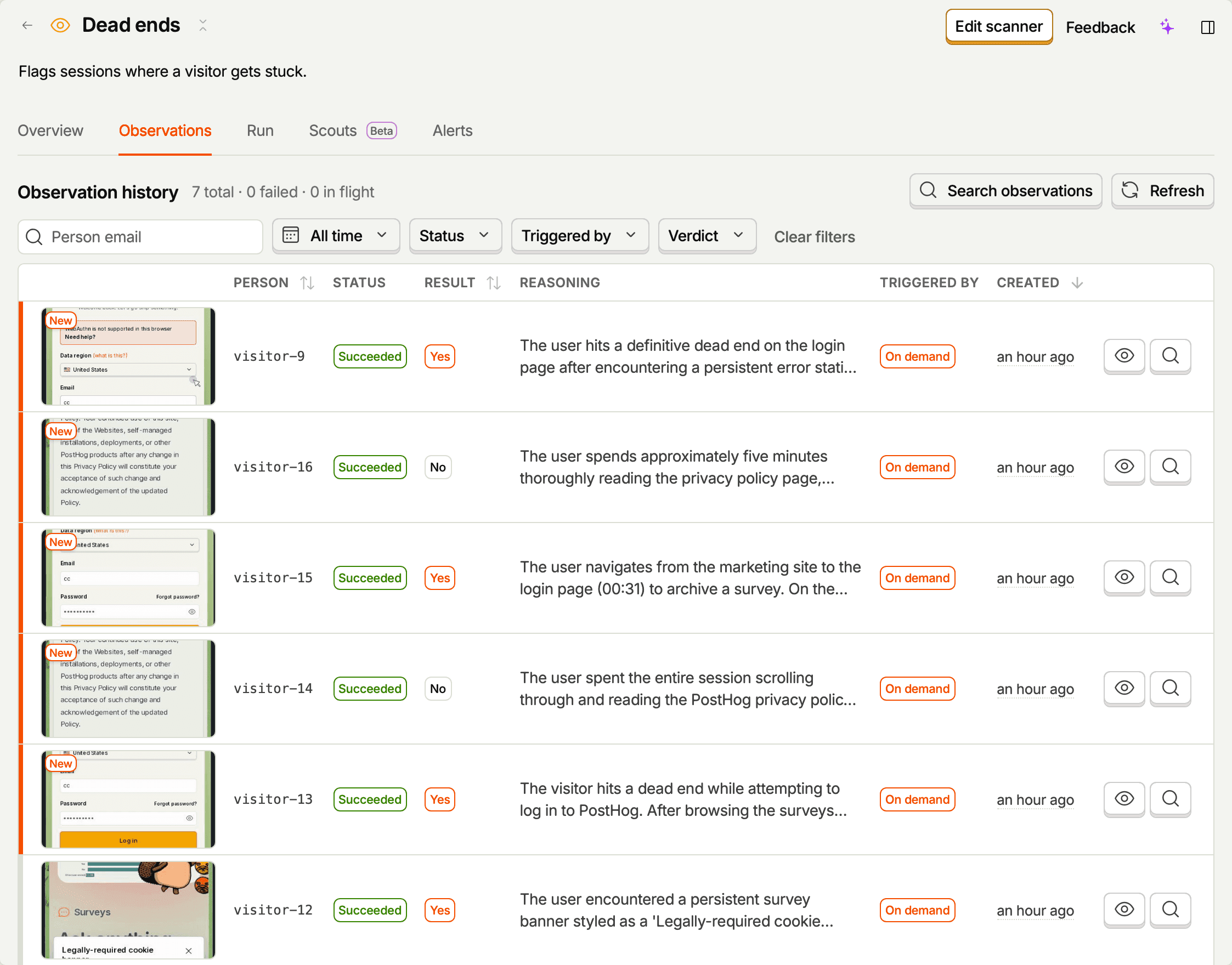This screenshot has height=965, width=1232.
Task: Sort by CREATED column arrow
Action: pos(1077,282)
